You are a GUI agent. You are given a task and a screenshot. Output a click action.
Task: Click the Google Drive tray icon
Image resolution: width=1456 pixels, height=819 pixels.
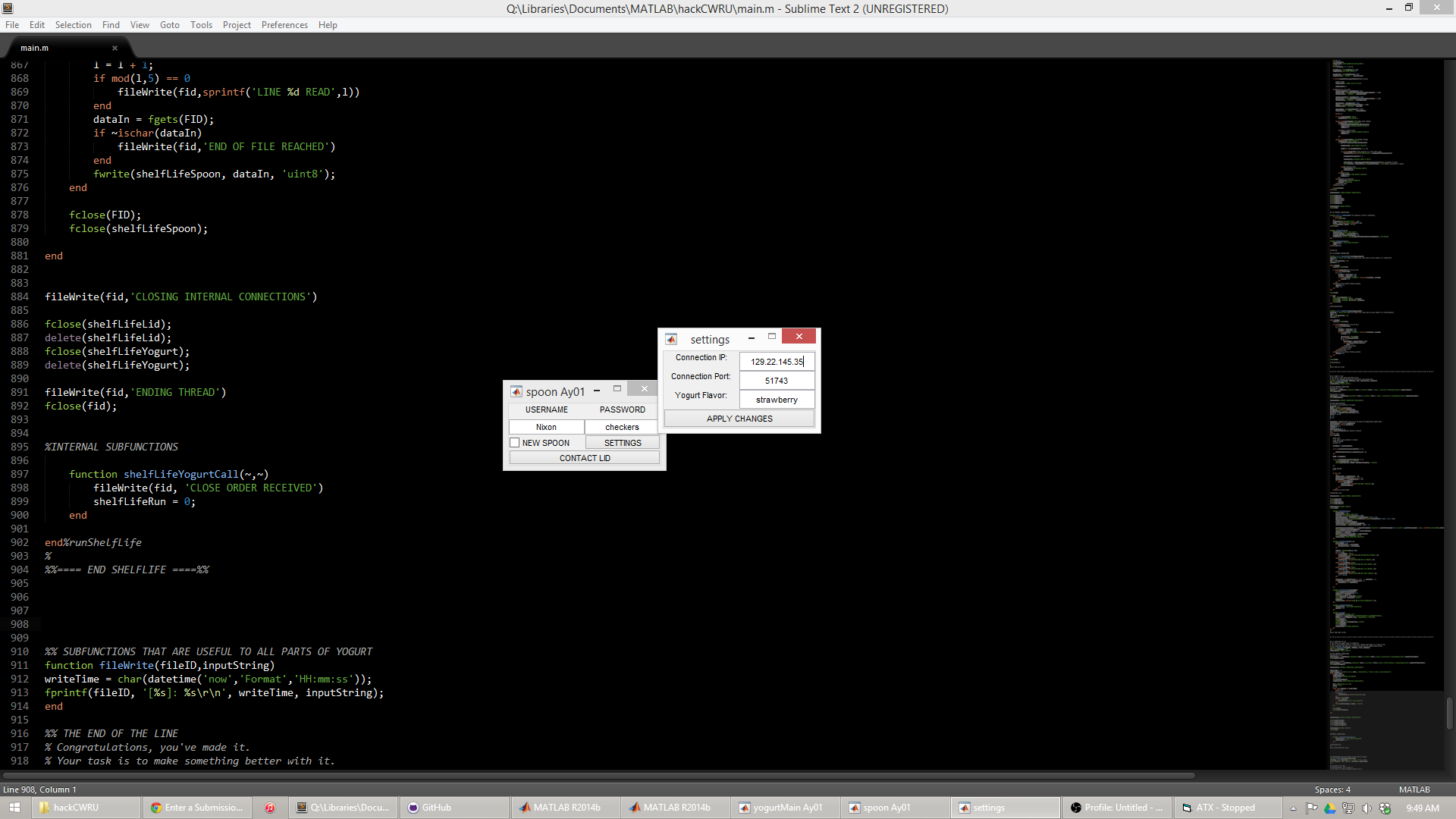[x=1329, y=808]
